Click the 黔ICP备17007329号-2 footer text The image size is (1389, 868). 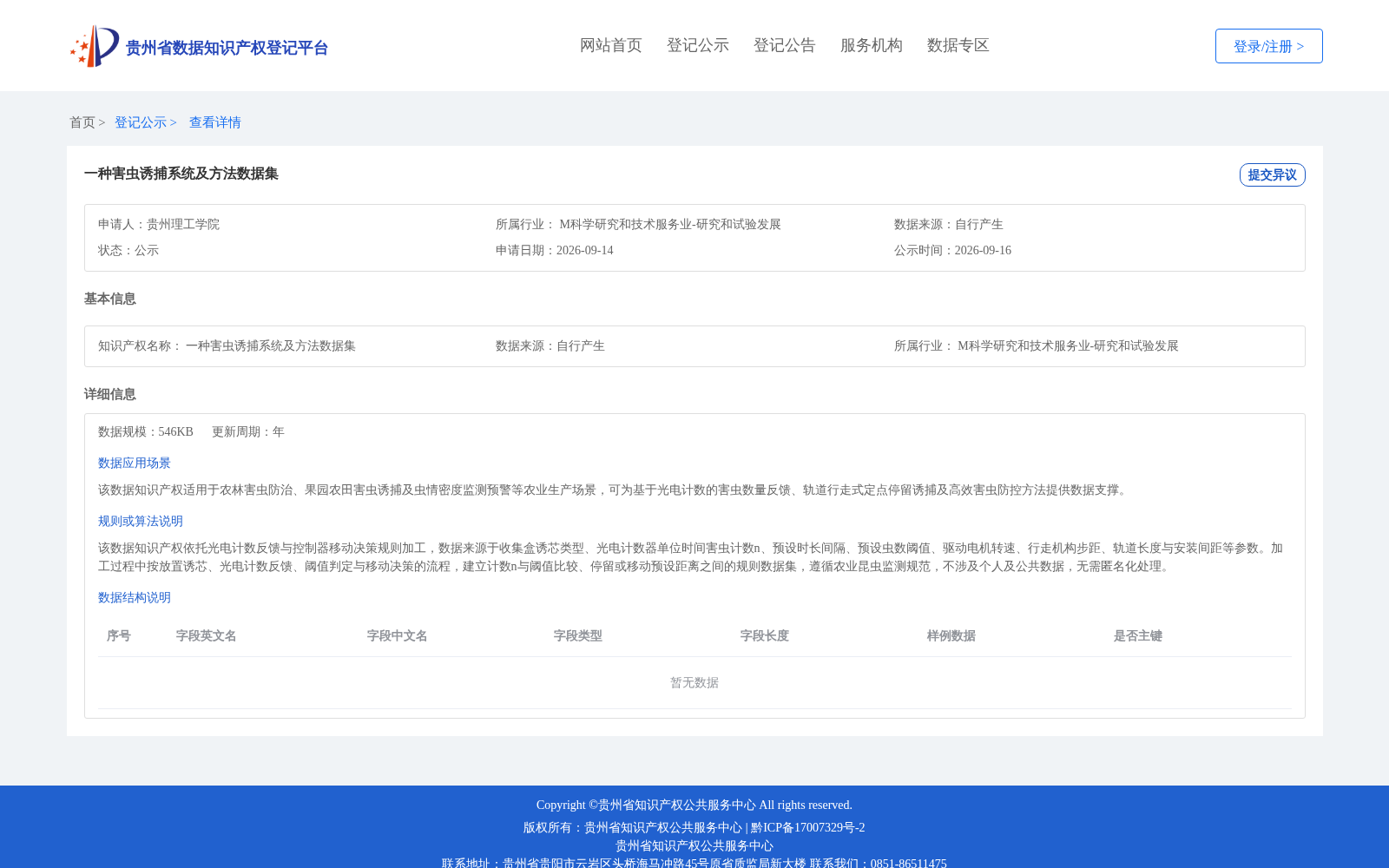point(808,827)
